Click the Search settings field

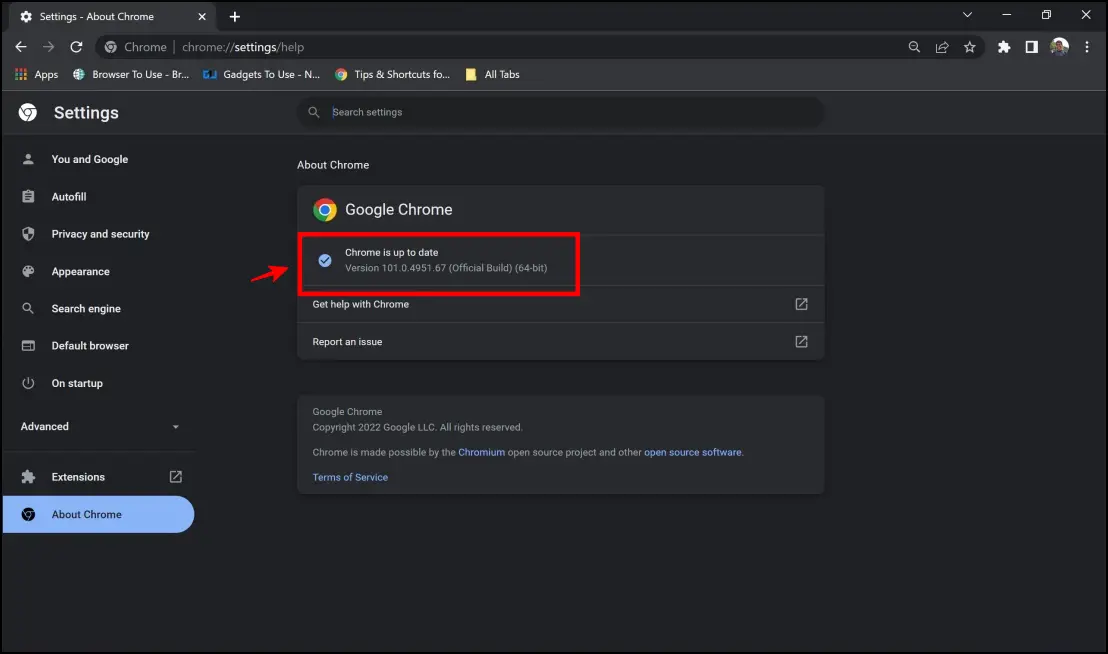560,112
